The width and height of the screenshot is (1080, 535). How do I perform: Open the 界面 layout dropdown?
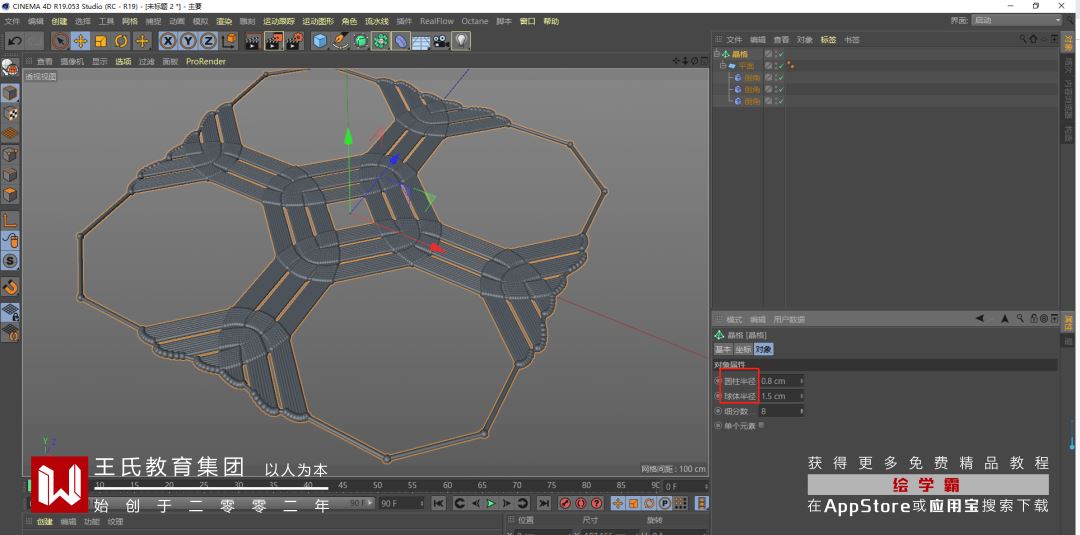coord(1016,20)
